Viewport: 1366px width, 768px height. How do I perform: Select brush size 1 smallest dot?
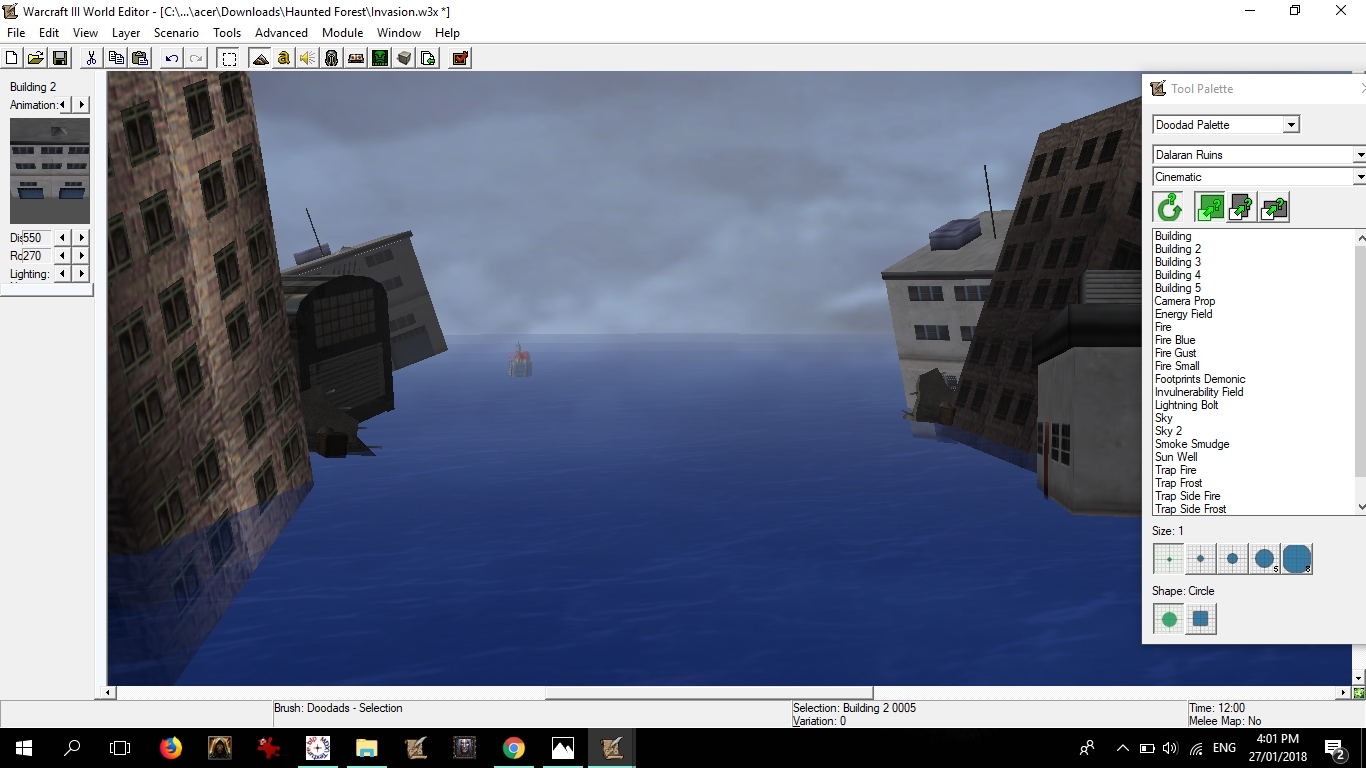click(1168, 559)
